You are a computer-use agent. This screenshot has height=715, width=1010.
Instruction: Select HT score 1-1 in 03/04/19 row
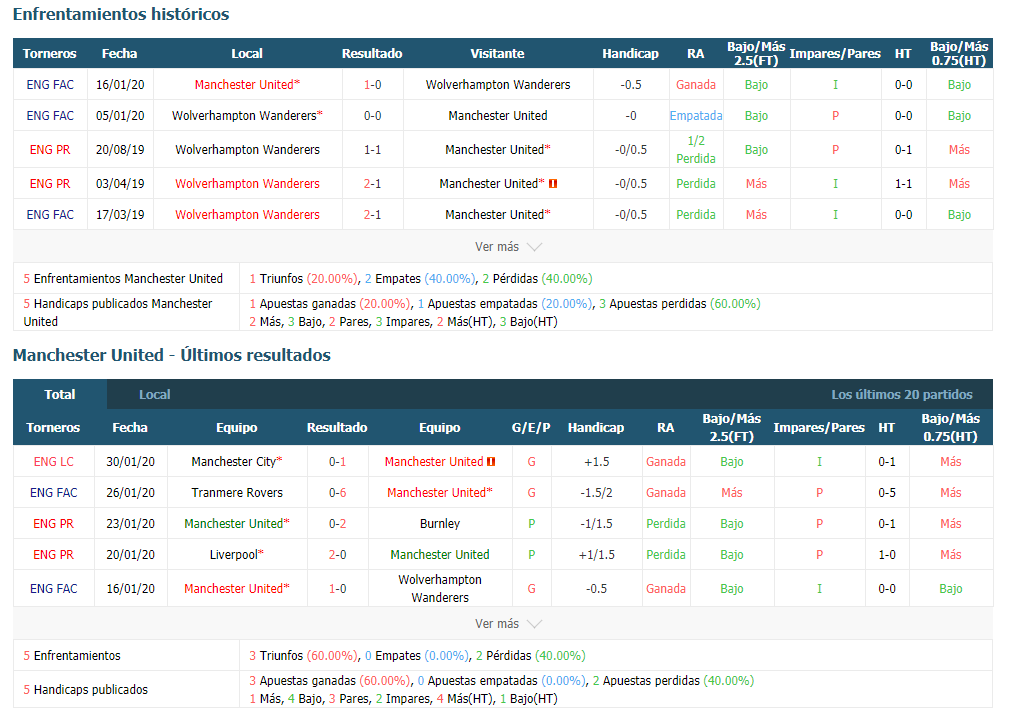pyautogui.click(x=903, y=184)
